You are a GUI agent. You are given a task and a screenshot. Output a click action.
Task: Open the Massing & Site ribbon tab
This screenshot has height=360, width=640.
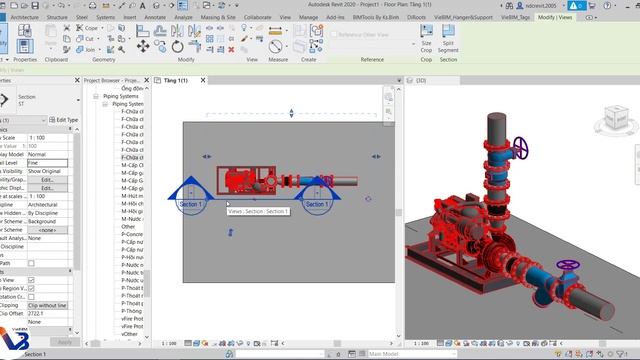[218, 17]
